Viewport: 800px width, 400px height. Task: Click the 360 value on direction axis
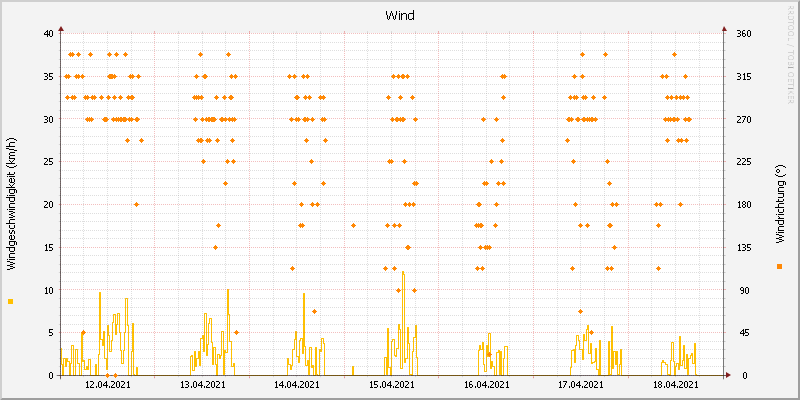(743, 34)
